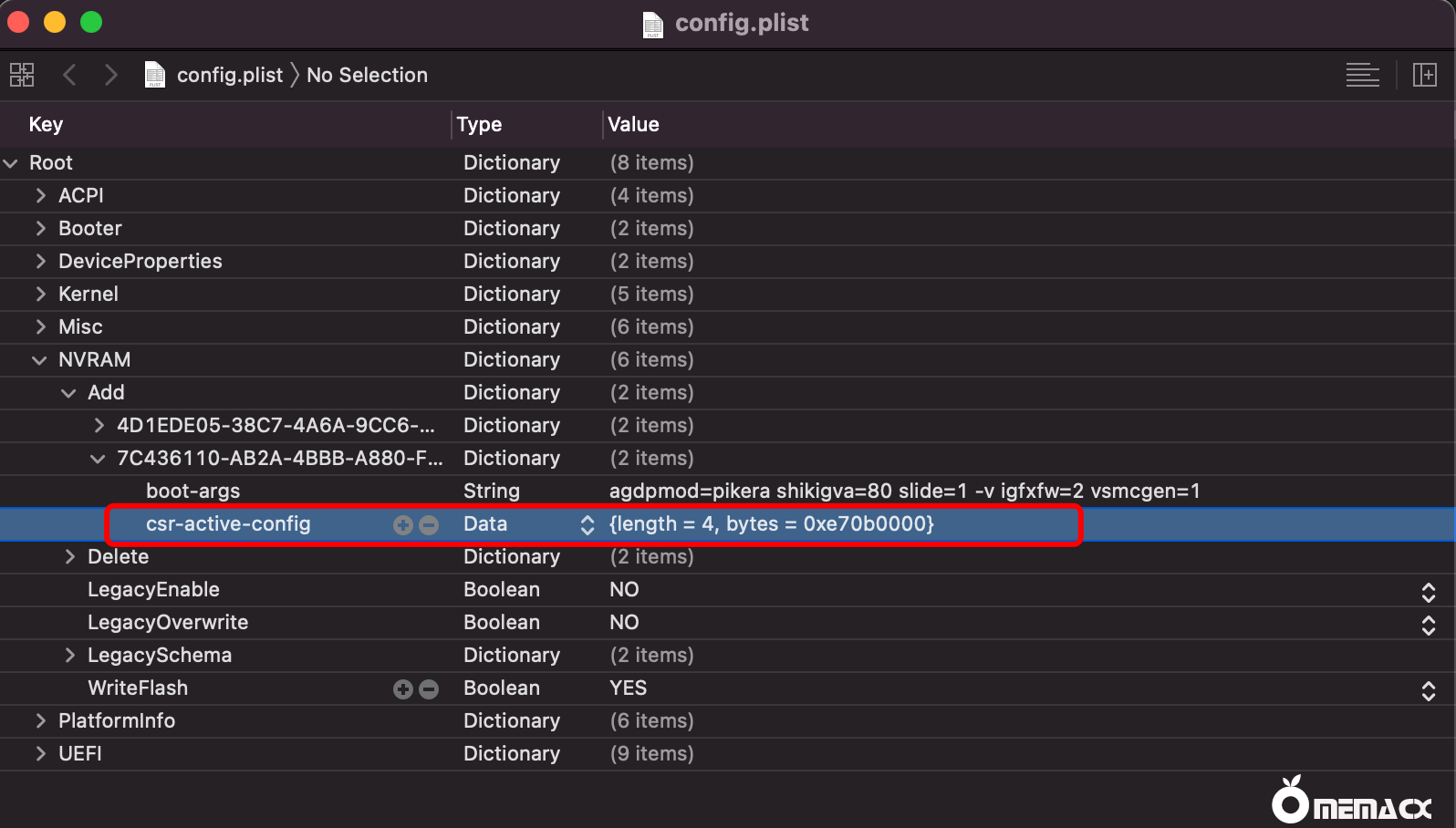This screenshot has width=1456, height=828.
Task: Go back with the left arrow
Action: click(x=69, y=75)
